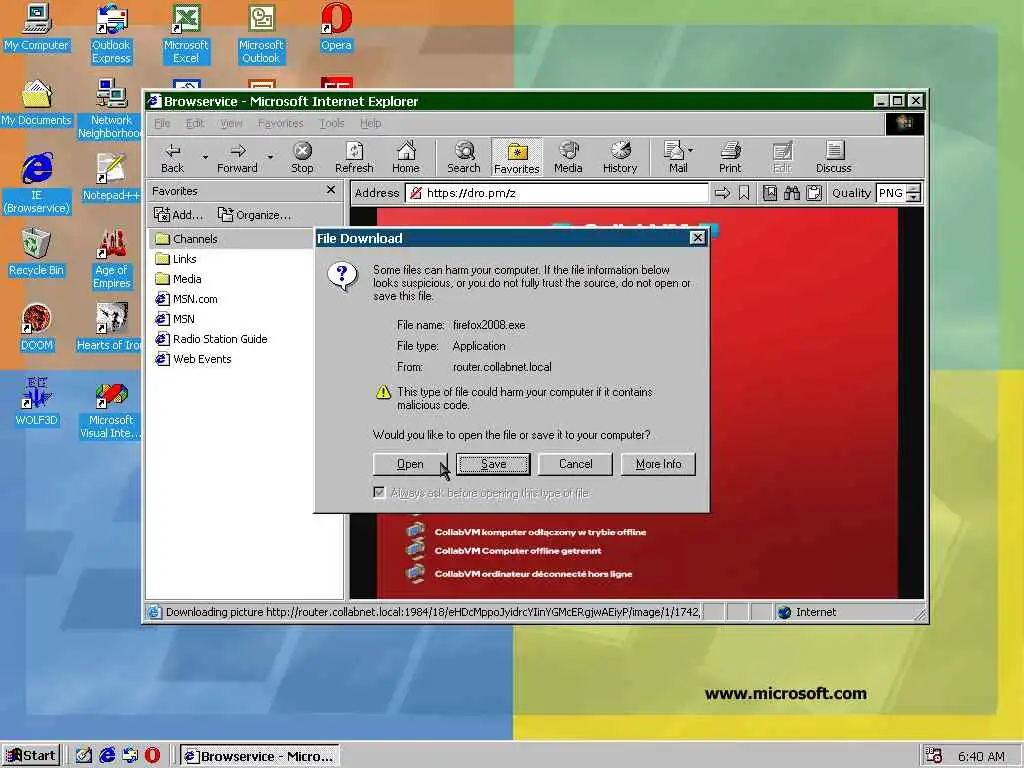This screenshot has height=768, width=1024.
Task: Select Outlook Express desktop icon
Action: click(x=111, y=33)
